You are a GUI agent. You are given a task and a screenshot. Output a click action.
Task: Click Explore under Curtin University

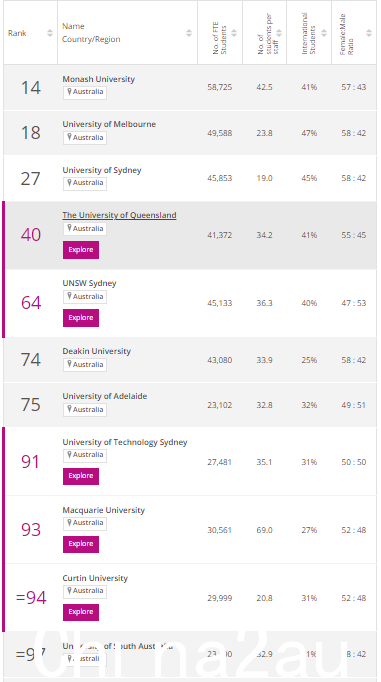pos(81,612)
